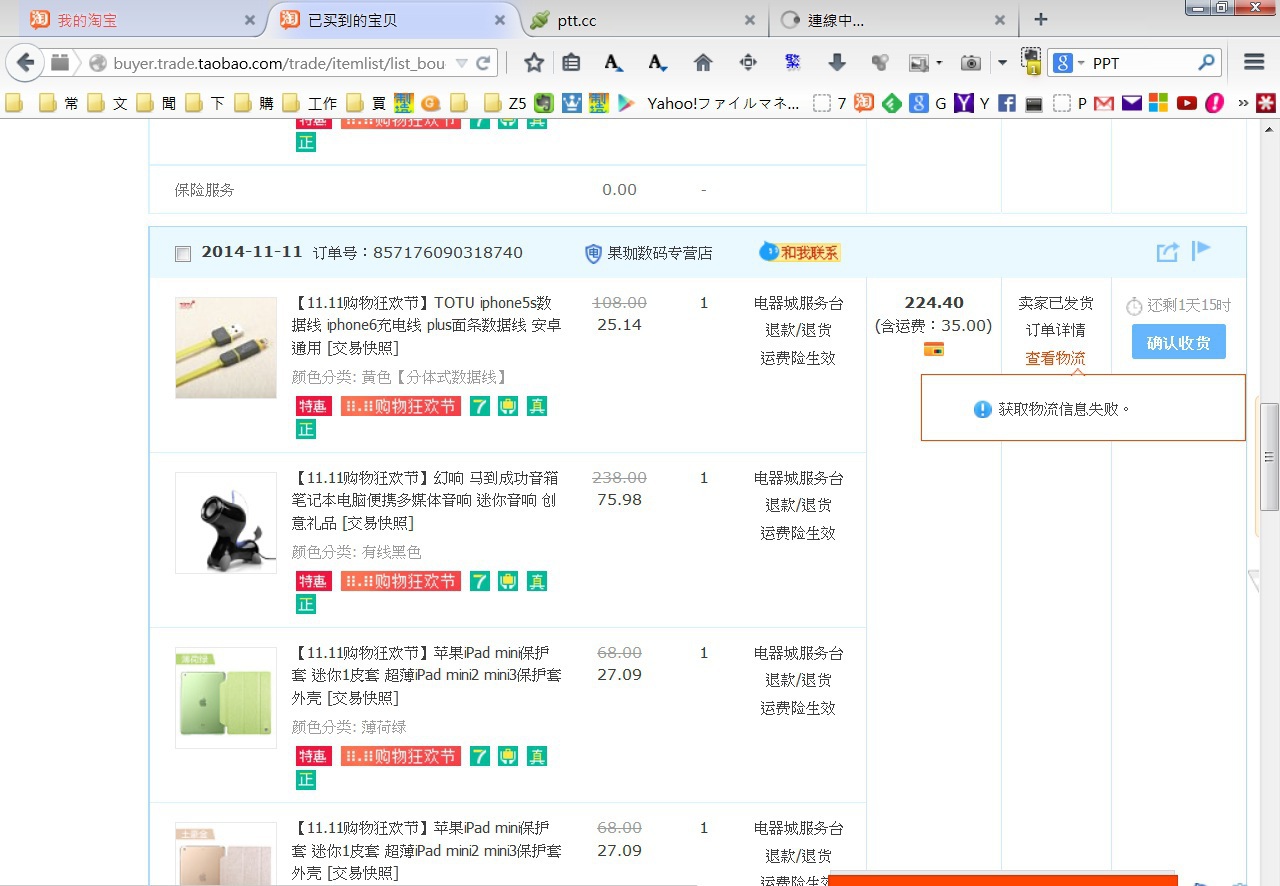Click the 和我联系 contact seller button
Viewport: 1280px width, 886px height.
click(x=800, y=252)
